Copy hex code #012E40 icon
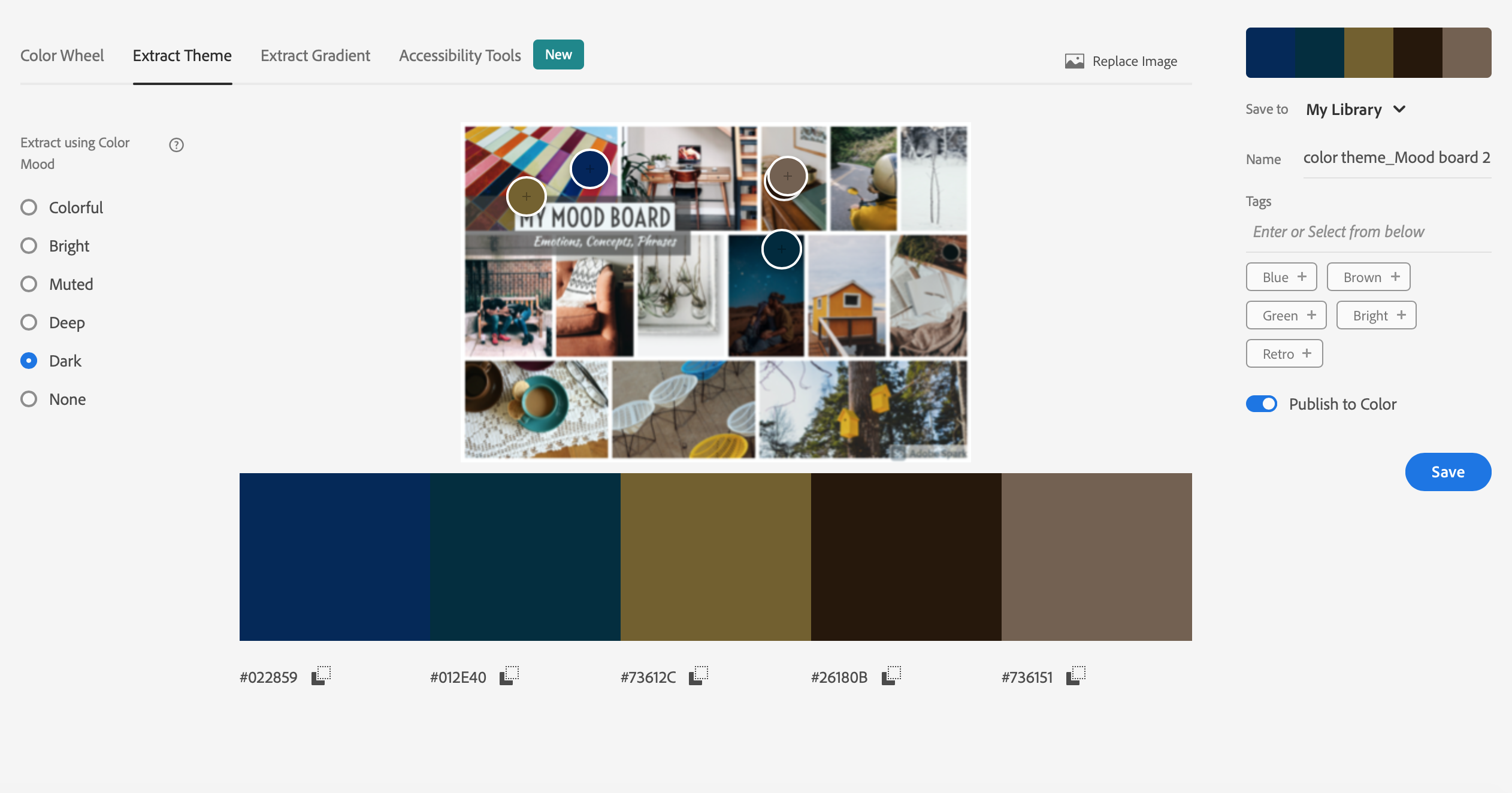Screen dimensions: 1512x793 pos(509,676)
